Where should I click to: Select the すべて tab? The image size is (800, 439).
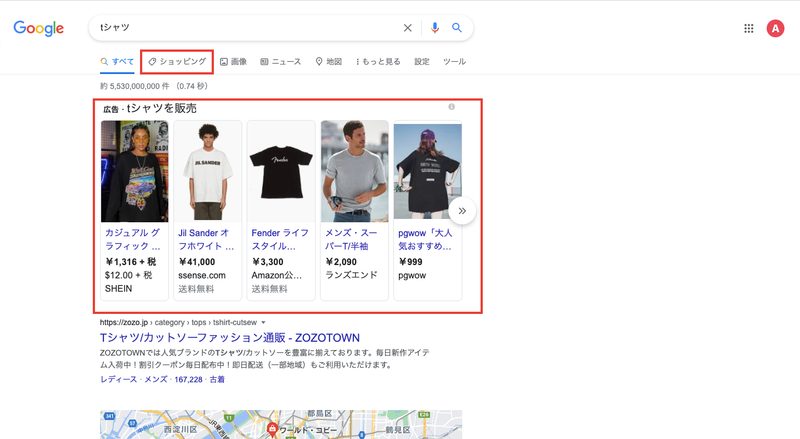click(x=117, y=62)
